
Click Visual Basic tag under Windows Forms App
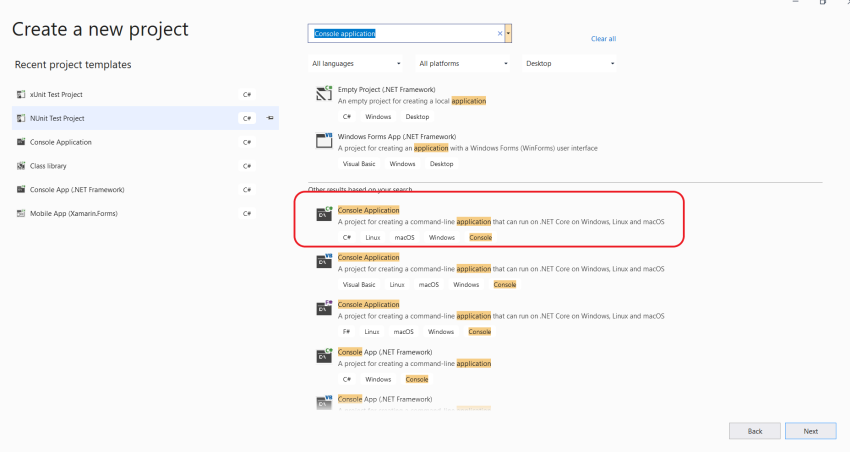click(359, 164)
